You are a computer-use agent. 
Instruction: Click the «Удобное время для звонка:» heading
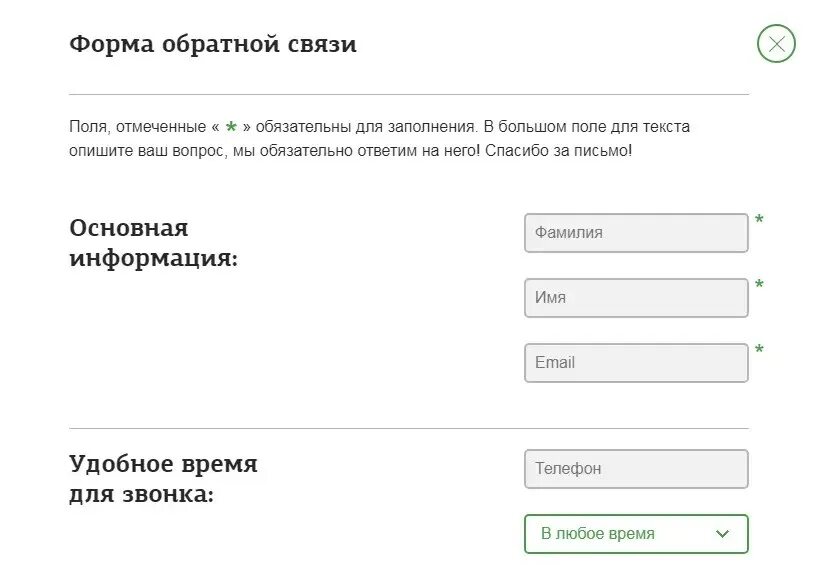pos(163,479)
